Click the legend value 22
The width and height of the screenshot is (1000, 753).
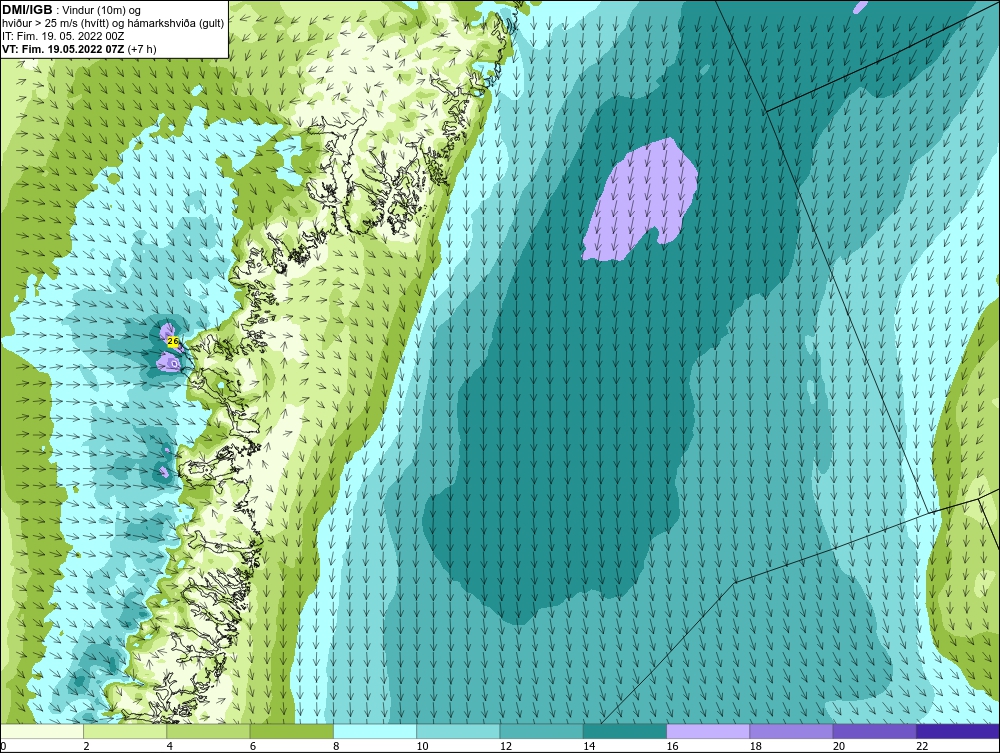click(922, 746)
